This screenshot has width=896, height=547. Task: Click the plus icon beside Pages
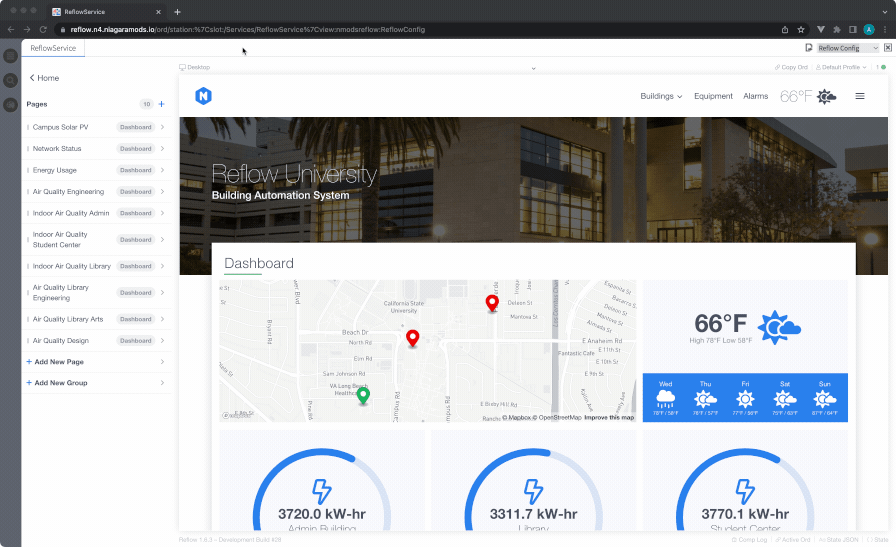pyautogui.click(x=161, y=104)
